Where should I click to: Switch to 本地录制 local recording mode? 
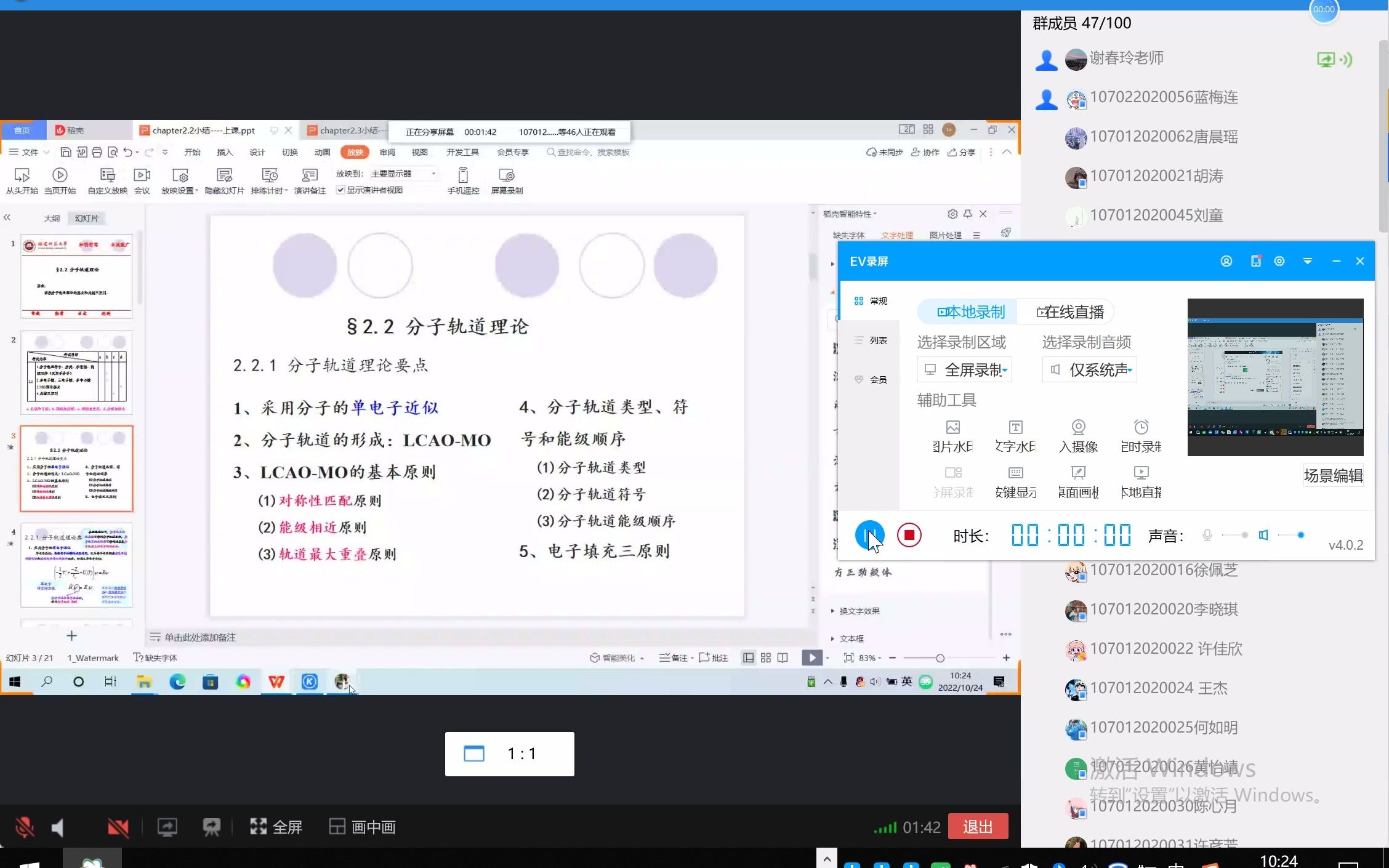967,312
